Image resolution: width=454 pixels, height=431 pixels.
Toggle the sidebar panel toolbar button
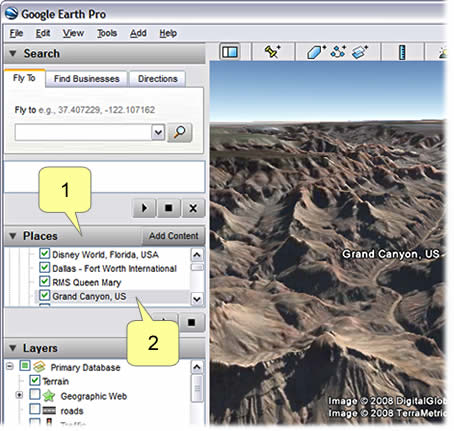pyautogui.click(x=230, y=52)
